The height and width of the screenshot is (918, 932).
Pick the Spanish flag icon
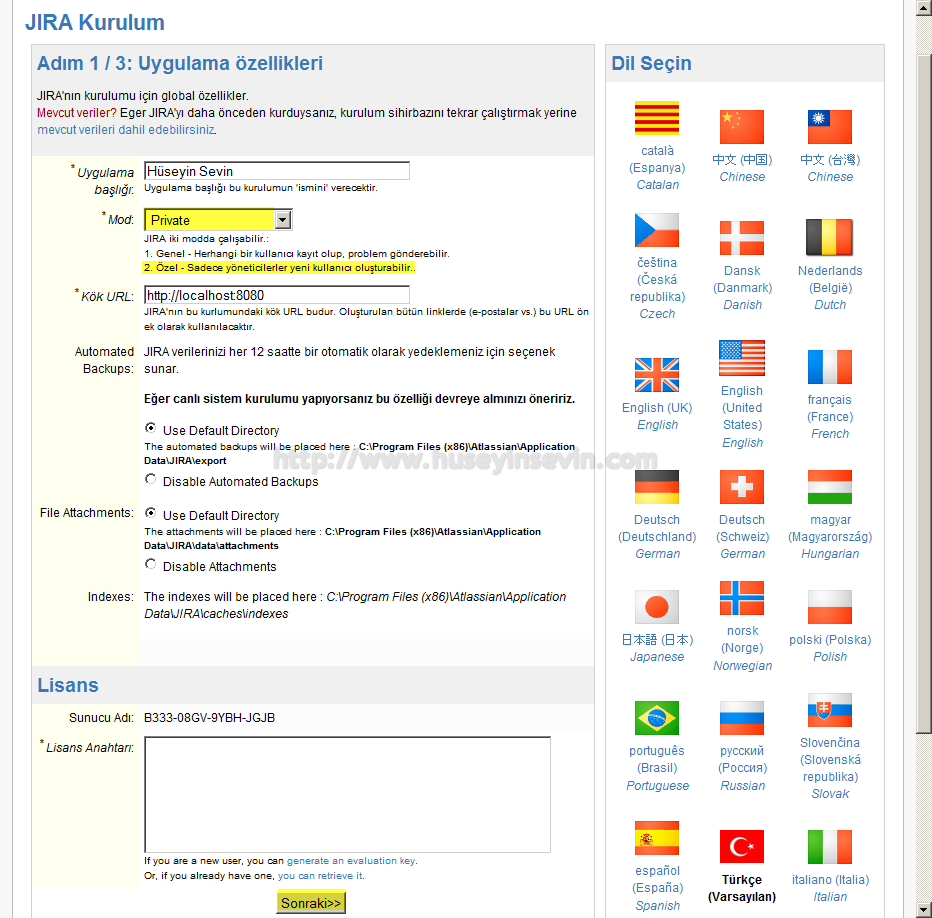[657, 838]
